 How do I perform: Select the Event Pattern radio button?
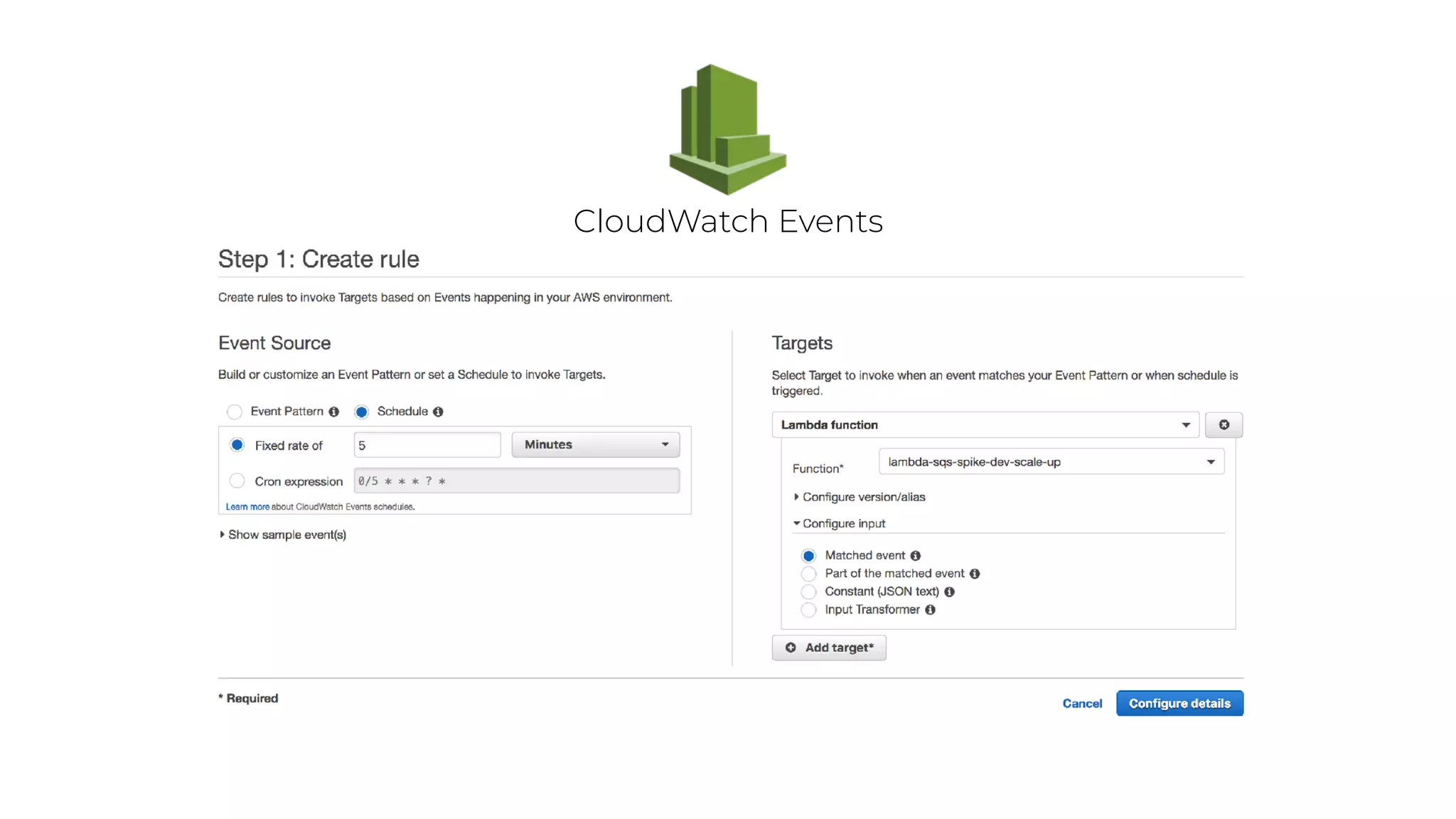point(235,412)
